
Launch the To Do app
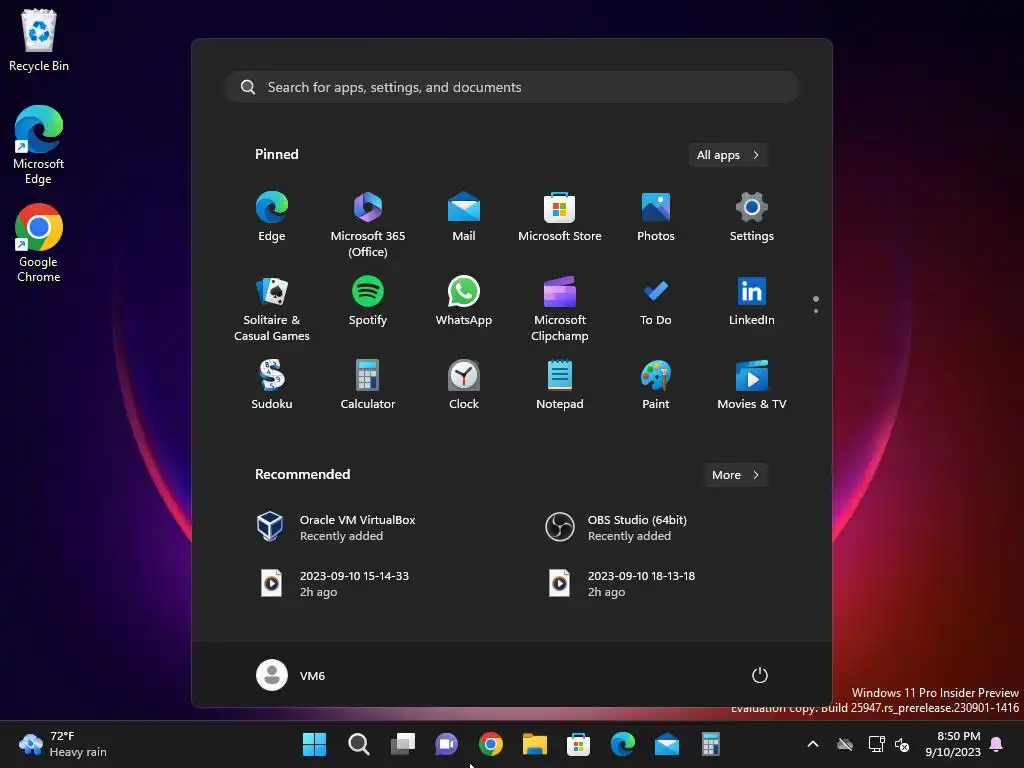tap(656, 301)
